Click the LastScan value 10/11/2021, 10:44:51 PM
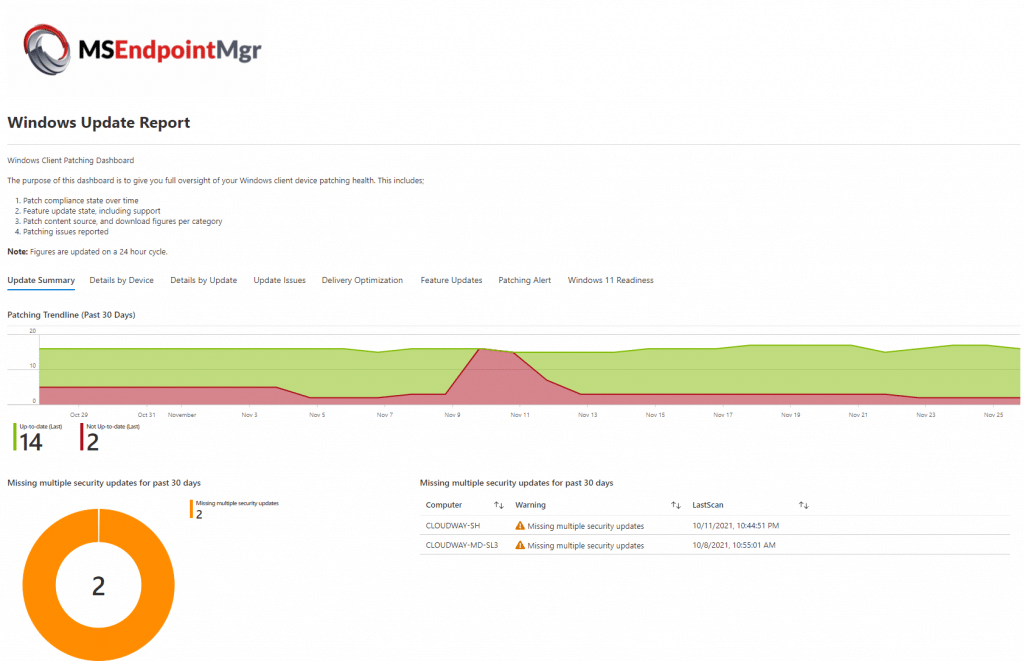Viewport: 1024px width, 661px height. point(735,525)
